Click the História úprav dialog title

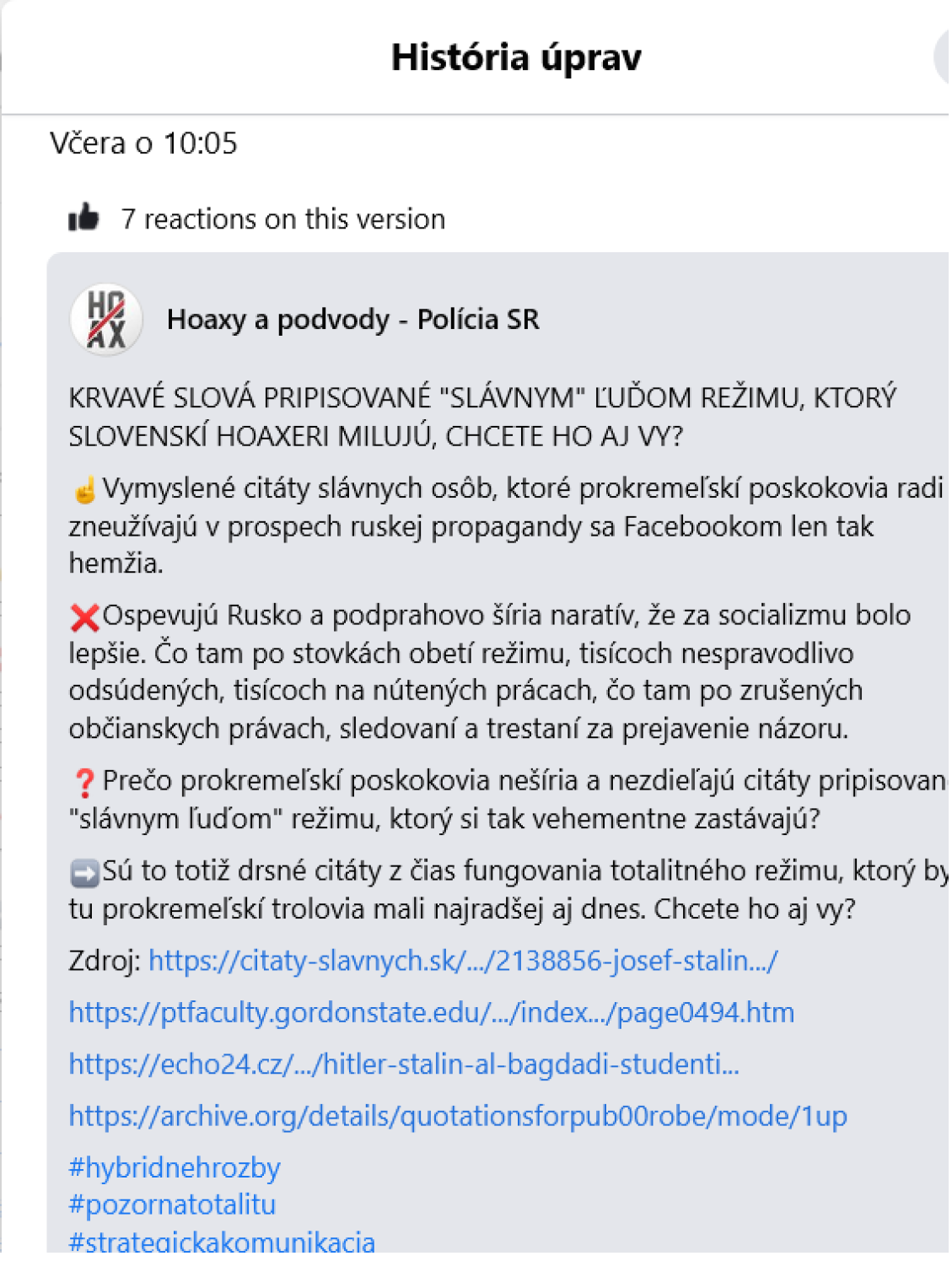click(516, 57)
